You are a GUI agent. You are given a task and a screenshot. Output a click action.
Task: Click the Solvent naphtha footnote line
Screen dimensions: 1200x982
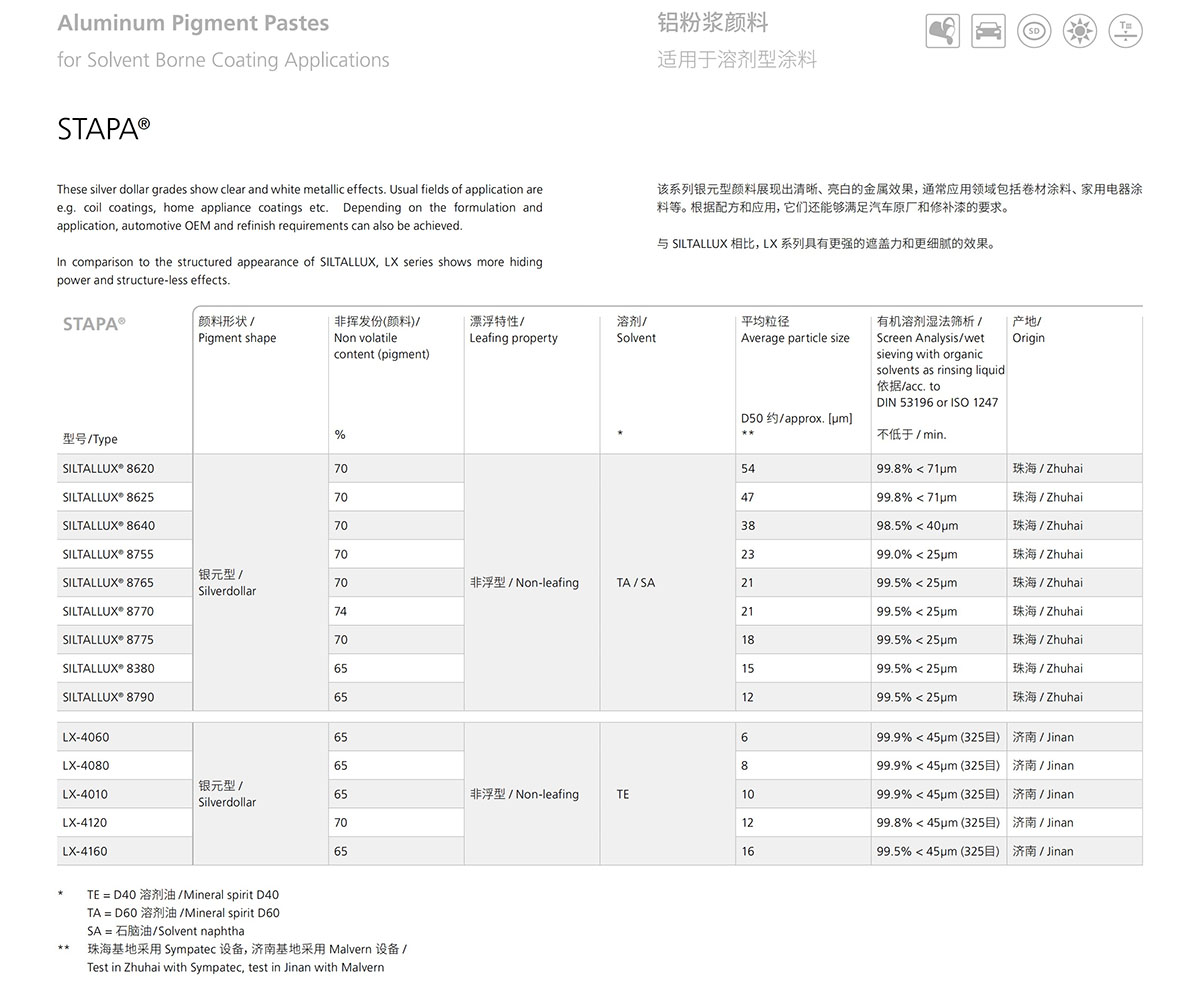(166, 931)
